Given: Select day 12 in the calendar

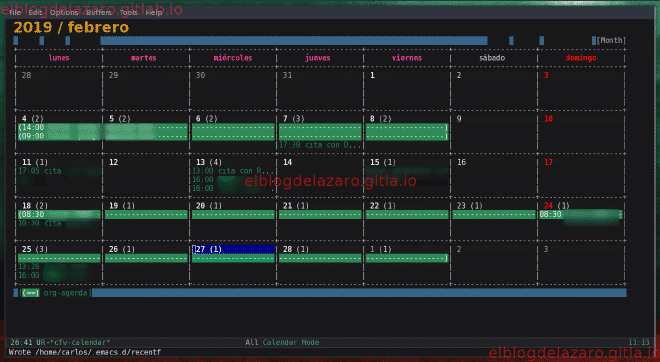Looking at the screenshot, I should [114, 162].
